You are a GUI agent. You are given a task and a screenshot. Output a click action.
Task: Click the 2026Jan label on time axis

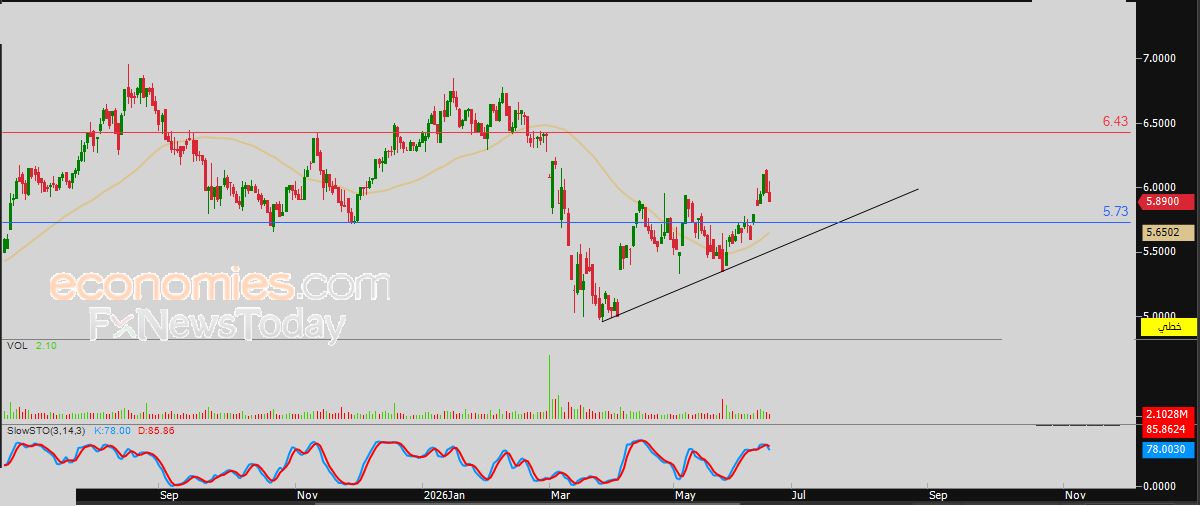pyautogui.click(x=444, y=494)
